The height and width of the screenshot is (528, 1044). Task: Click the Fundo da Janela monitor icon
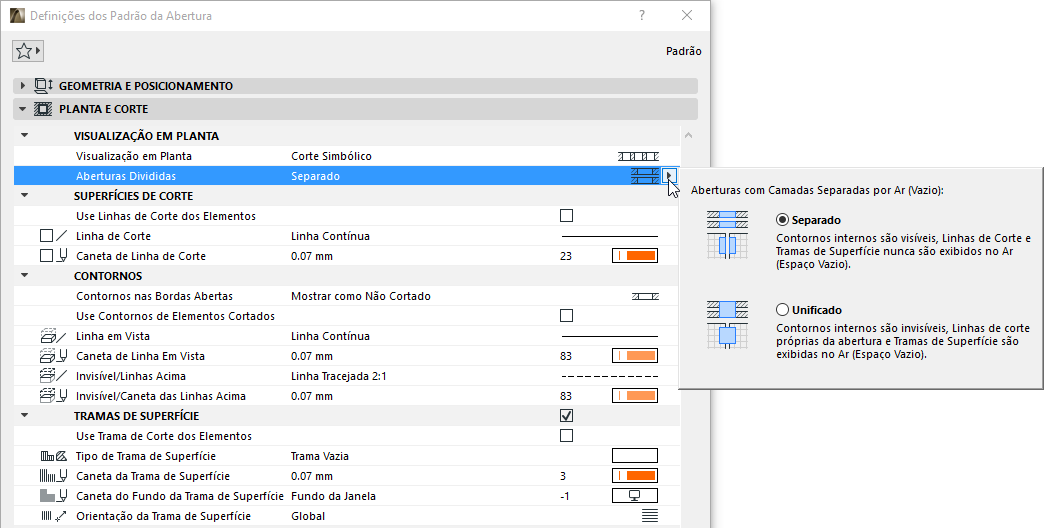tap(635, 496)
